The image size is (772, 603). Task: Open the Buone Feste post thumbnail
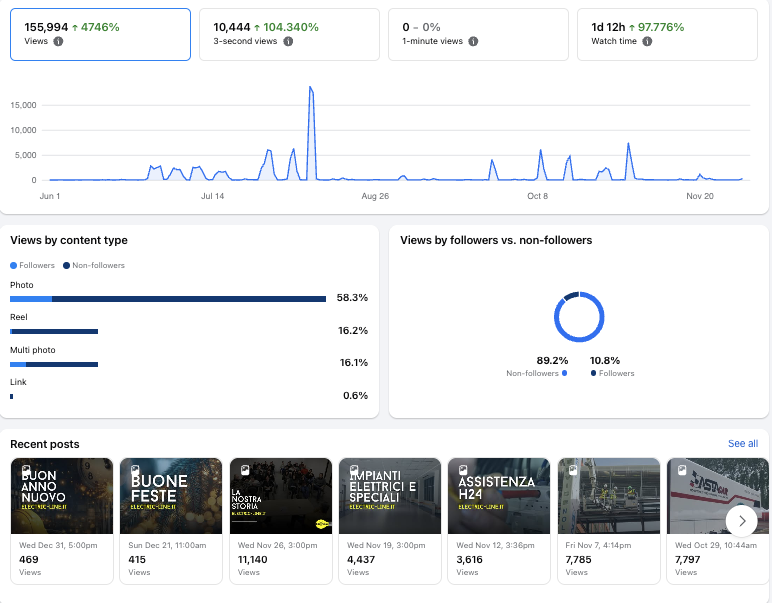click(x=171, y=496)
